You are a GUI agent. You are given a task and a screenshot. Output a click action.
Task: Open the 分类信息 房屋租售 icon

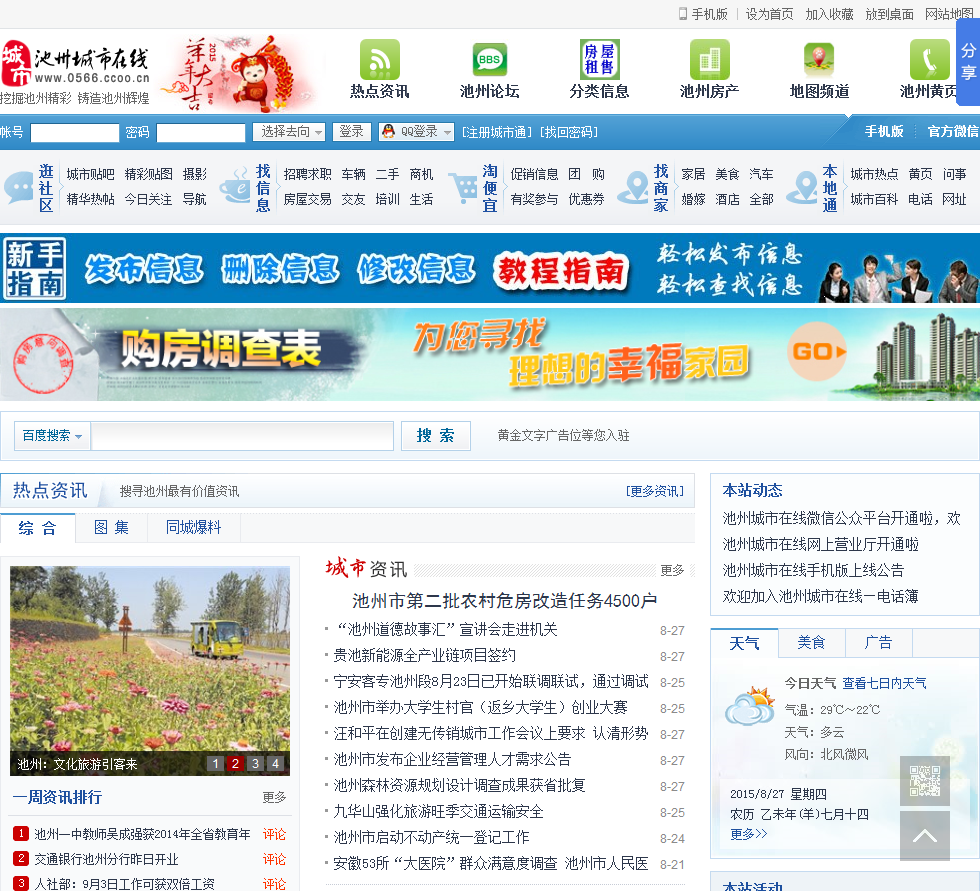tap(599, 59)
